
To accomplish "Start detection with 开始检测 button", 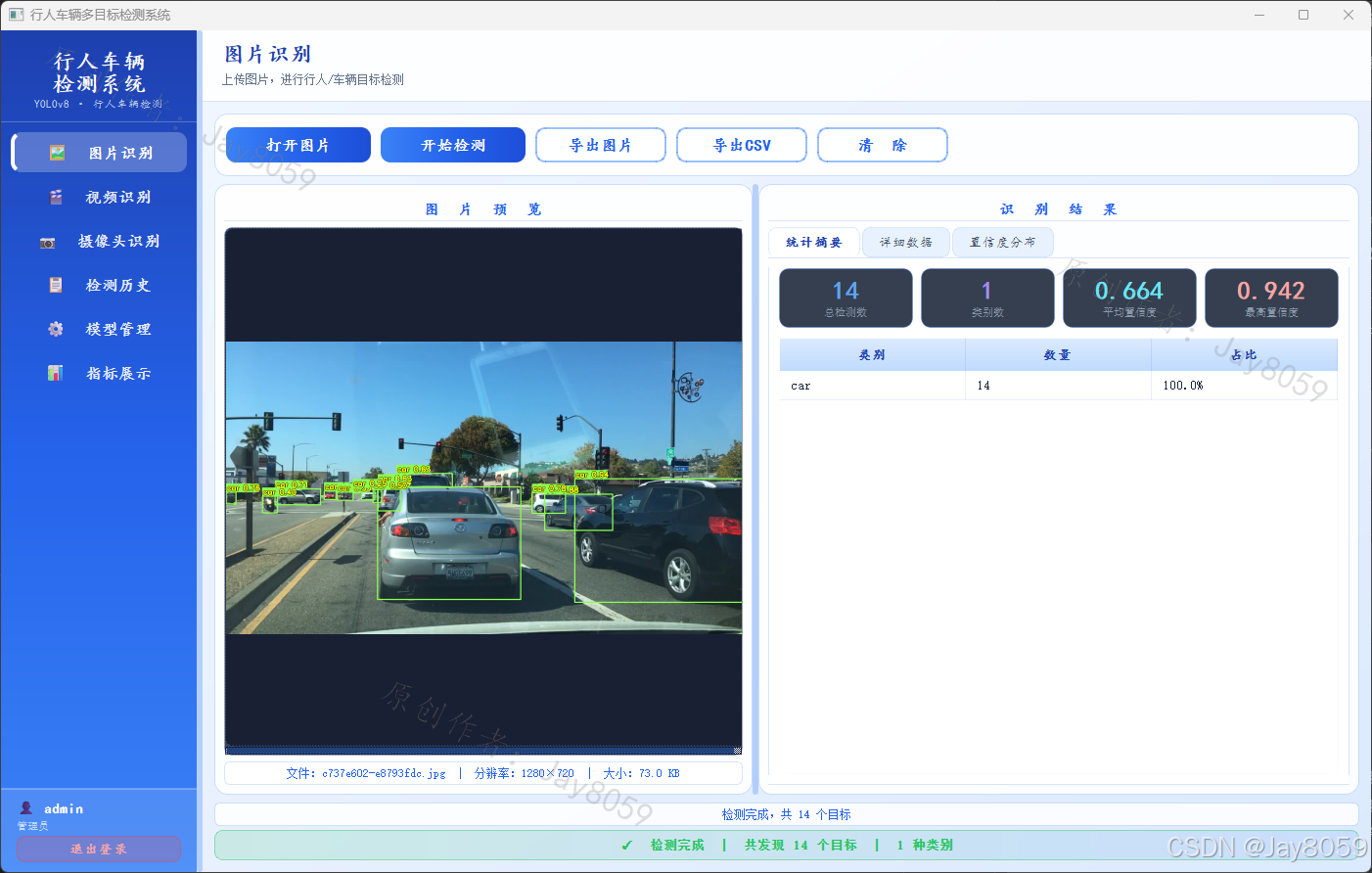I will tap(453, 145).
